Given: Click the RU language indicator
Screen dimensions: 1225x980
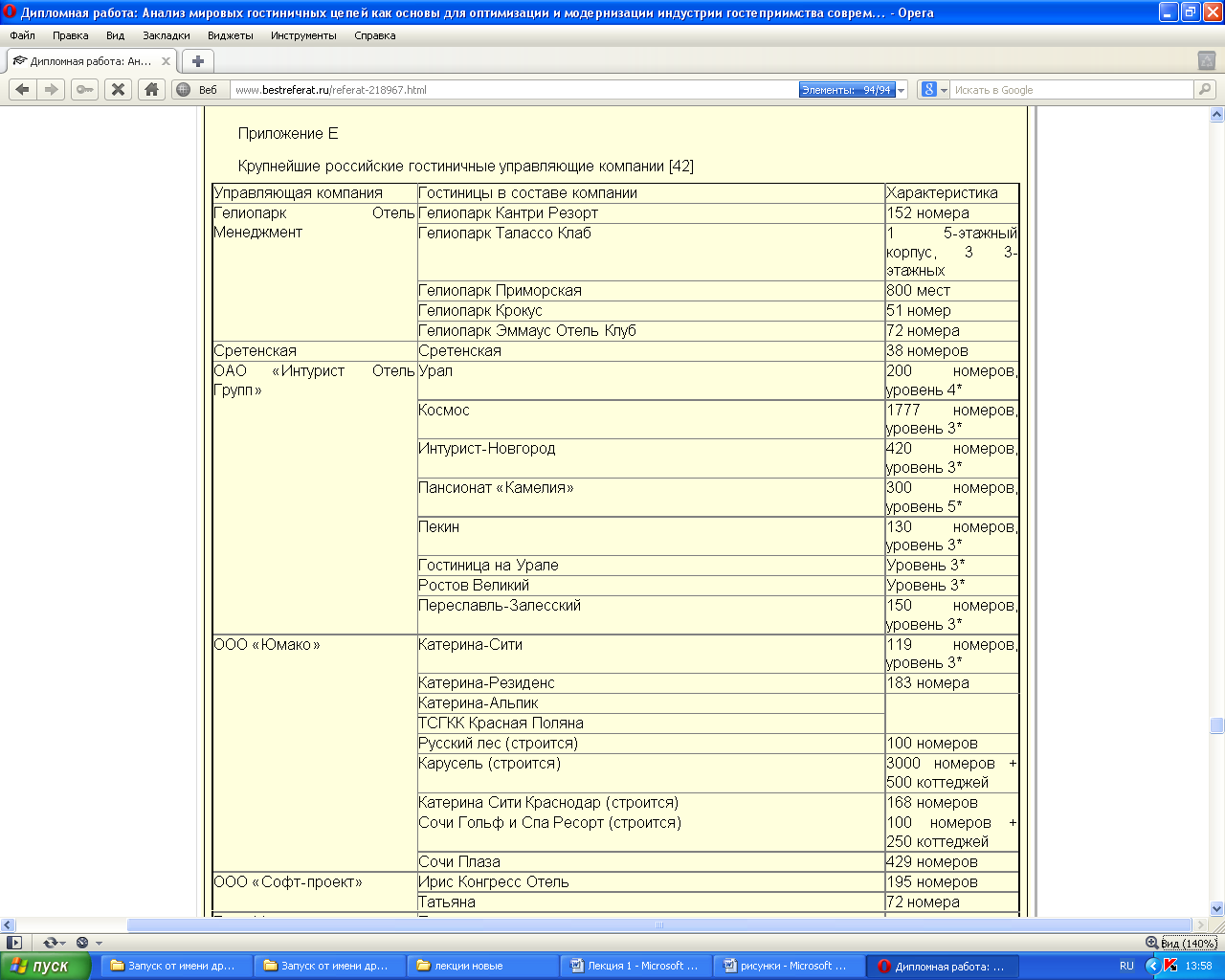Looking at the screenshot, I should tap(1126, 966).
